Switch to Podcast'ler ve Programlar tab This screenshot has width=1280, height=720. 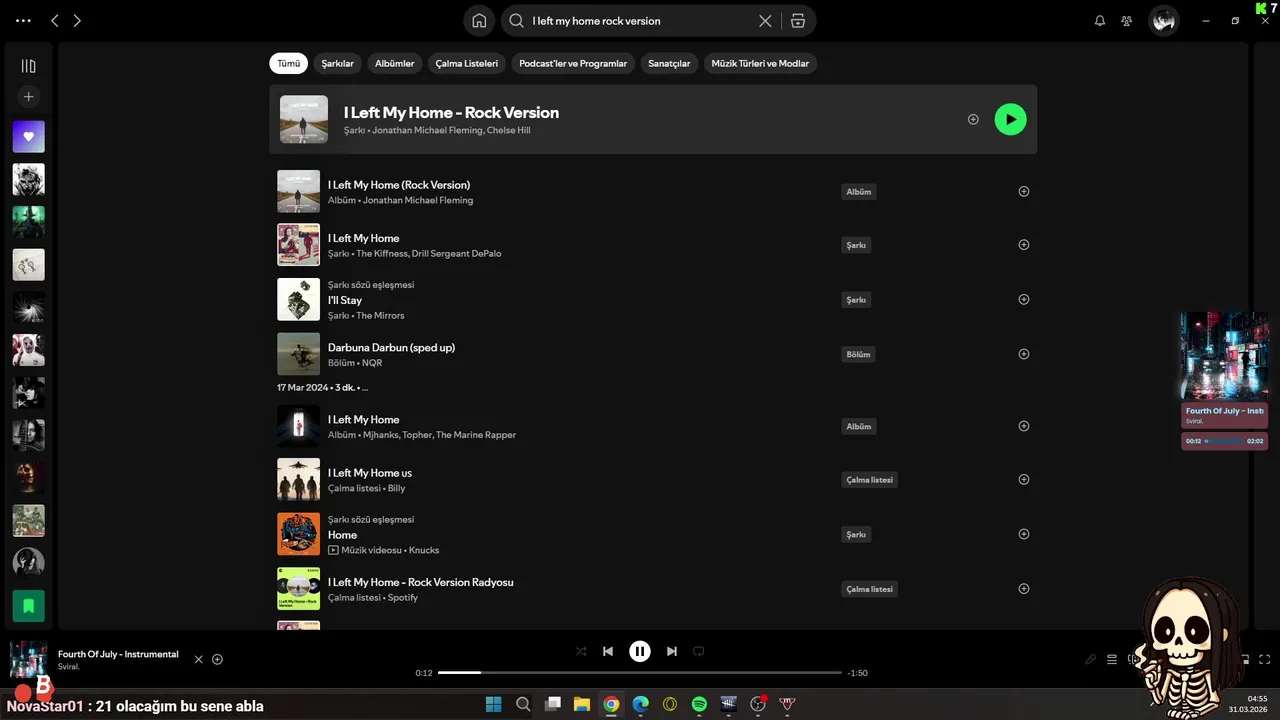click(x=573, y=63)
